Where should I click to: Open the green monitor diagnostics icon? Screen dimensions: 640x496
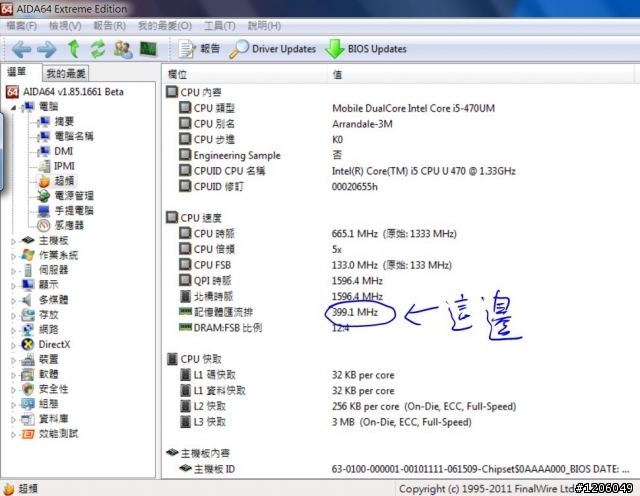coord(149,49)
